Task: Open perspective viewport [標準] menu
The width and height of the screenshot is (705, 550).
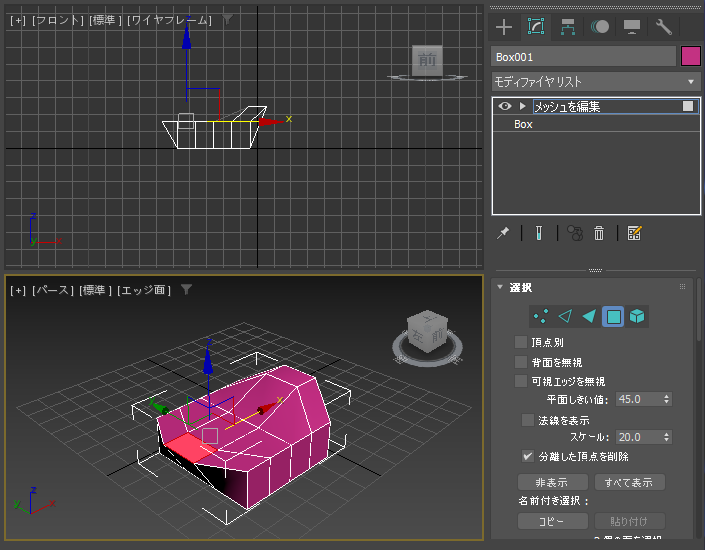Action: click(96, 291)
